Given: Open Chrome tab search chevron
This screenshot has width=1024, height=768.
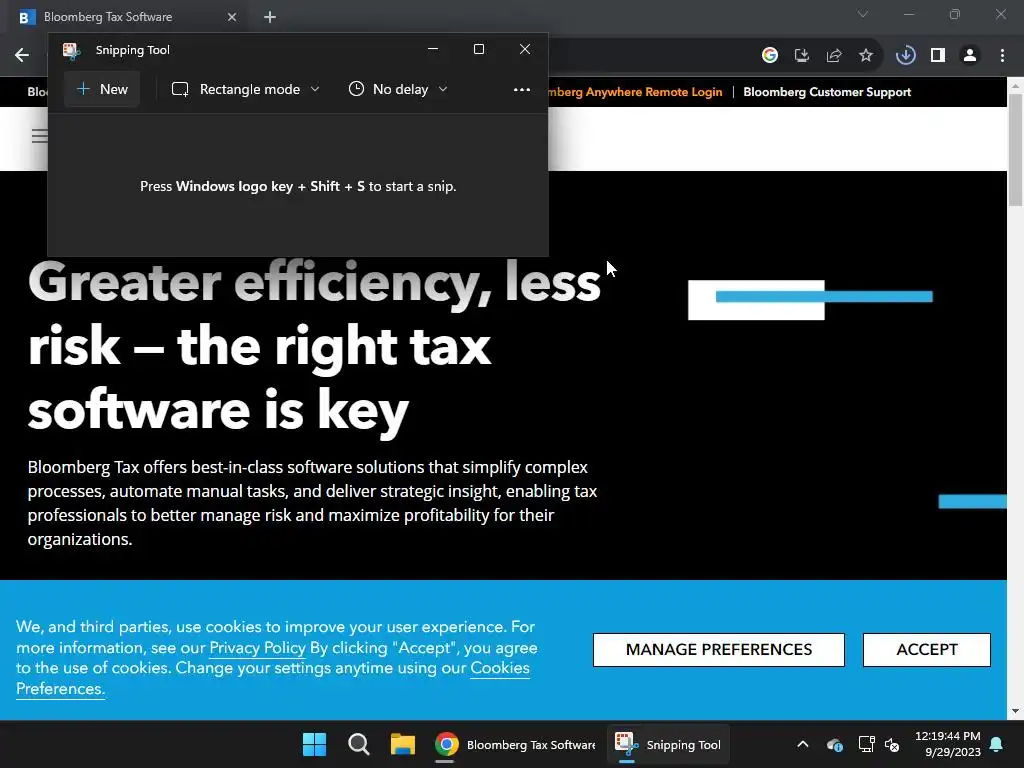Looking at the screenshot, I should click(863, 14).
